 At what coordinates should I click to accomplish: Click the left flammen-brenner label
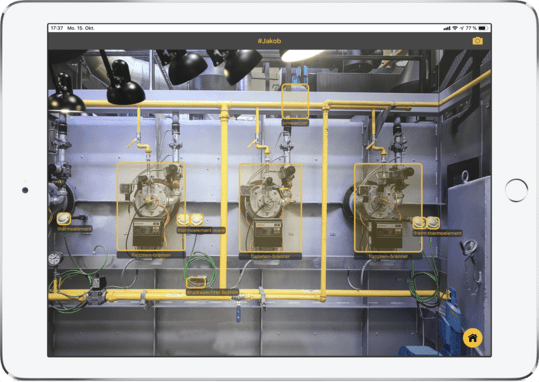click(151, 255)
